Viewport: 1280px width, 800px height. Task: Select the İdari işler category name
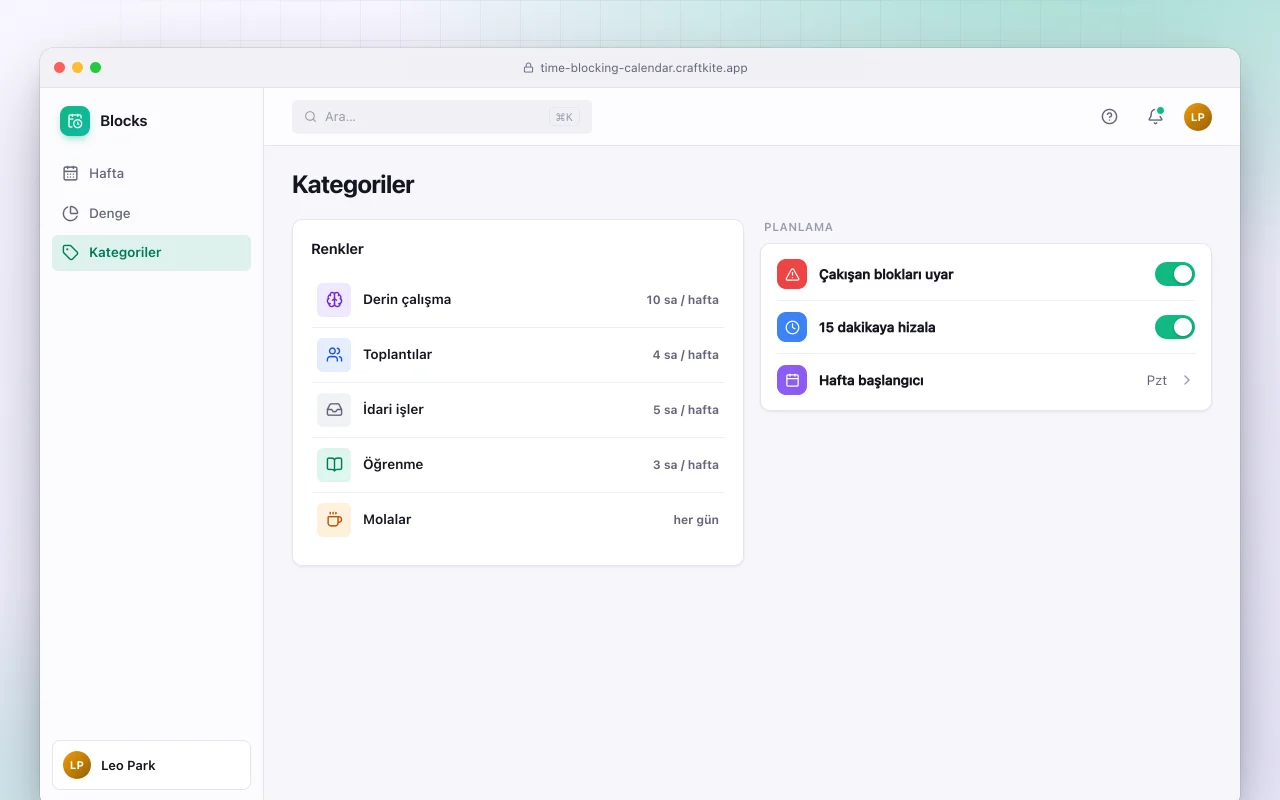point(393,410)
